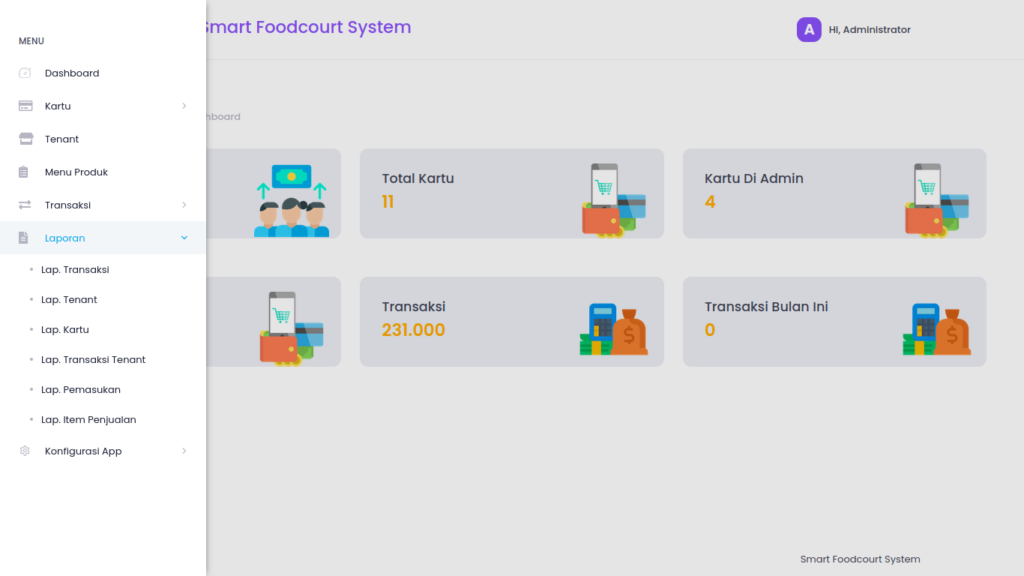Open Lap. Item Penjualan report

pyautogui.click(x=89, y=419)
